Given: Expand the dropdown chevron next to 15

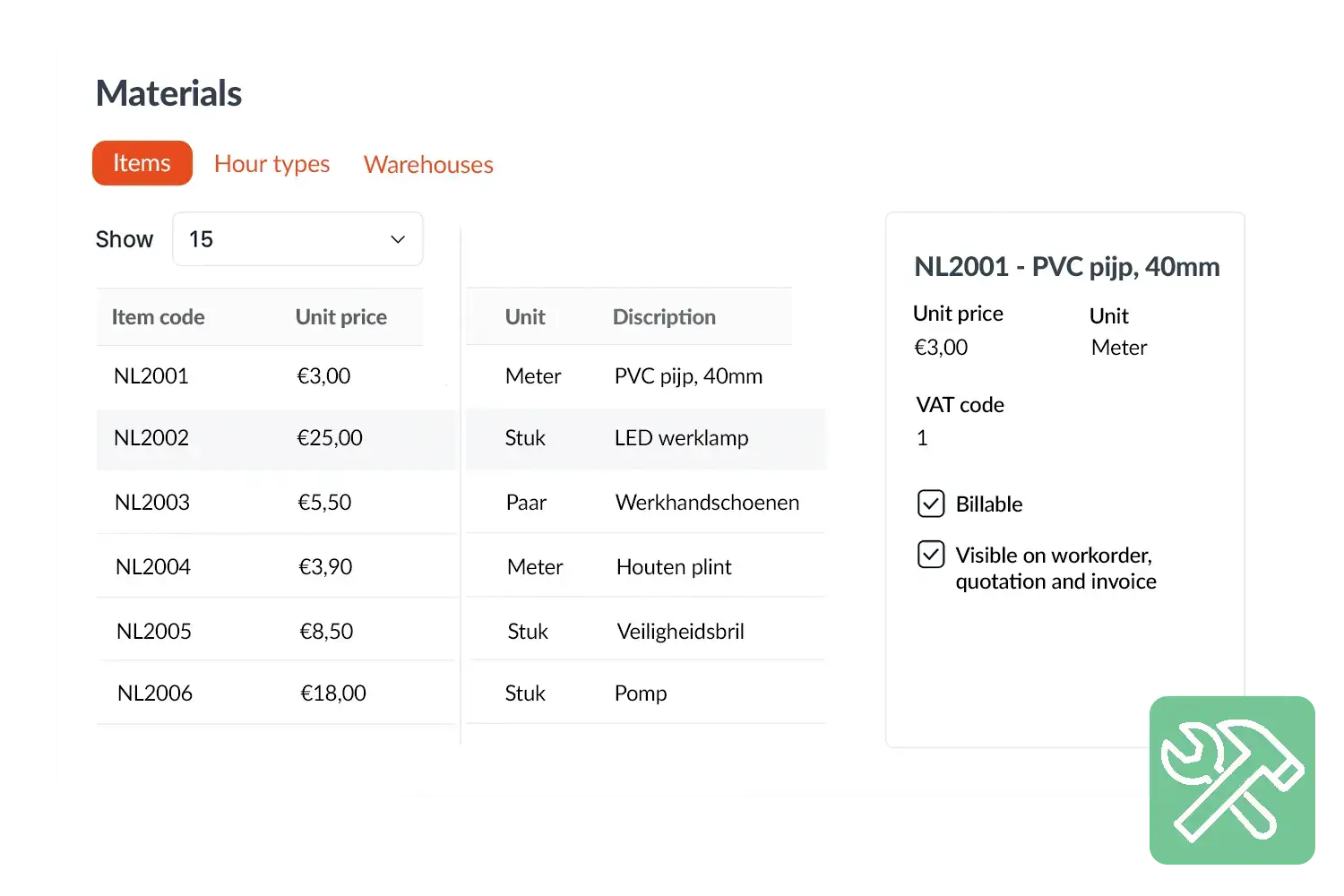Looking at the screenshot, I should click(x=398, y=239).
